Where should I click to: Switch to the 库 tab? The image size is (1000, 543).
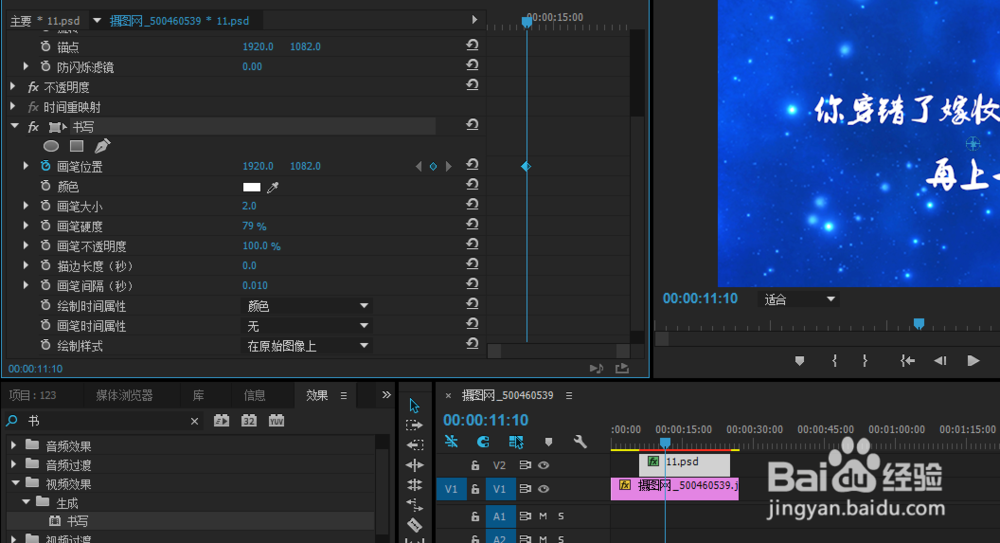pos(198,396)
